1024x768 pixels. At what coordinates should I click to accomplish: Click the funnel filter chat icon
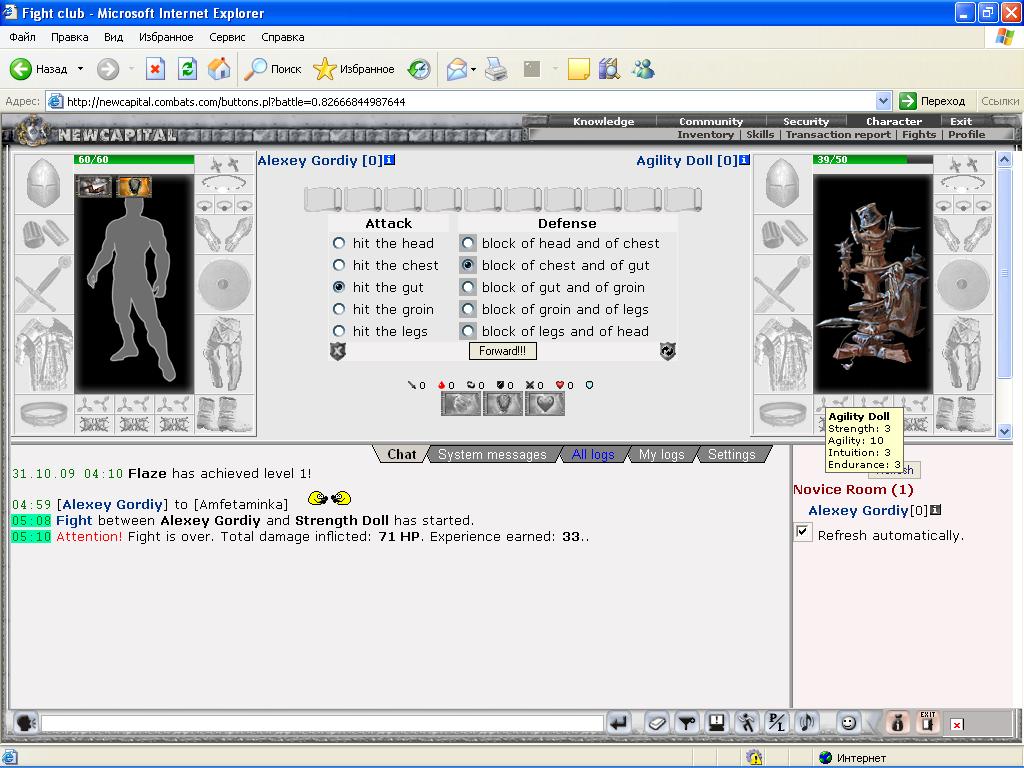tap(686, 723)
